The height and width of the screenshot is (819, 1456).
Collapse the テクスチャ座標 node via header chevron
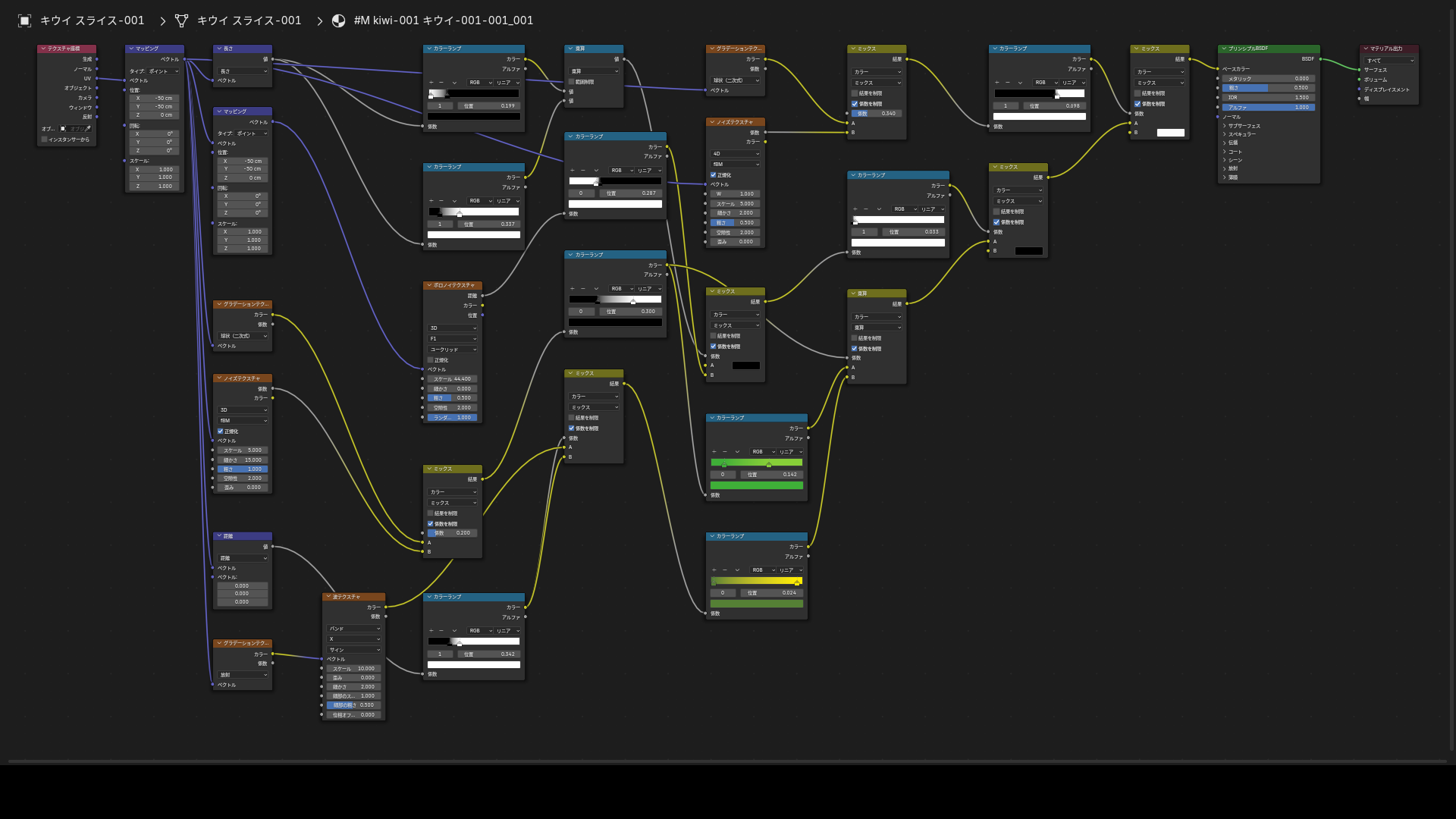(x=43, y=49)
